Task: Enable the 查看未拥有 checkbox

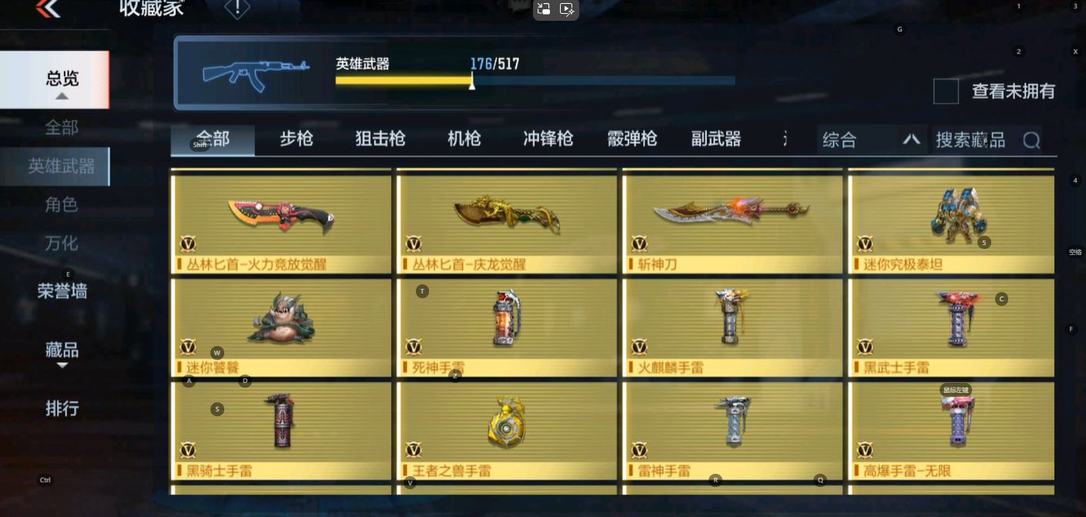Action: coord(946,91)
